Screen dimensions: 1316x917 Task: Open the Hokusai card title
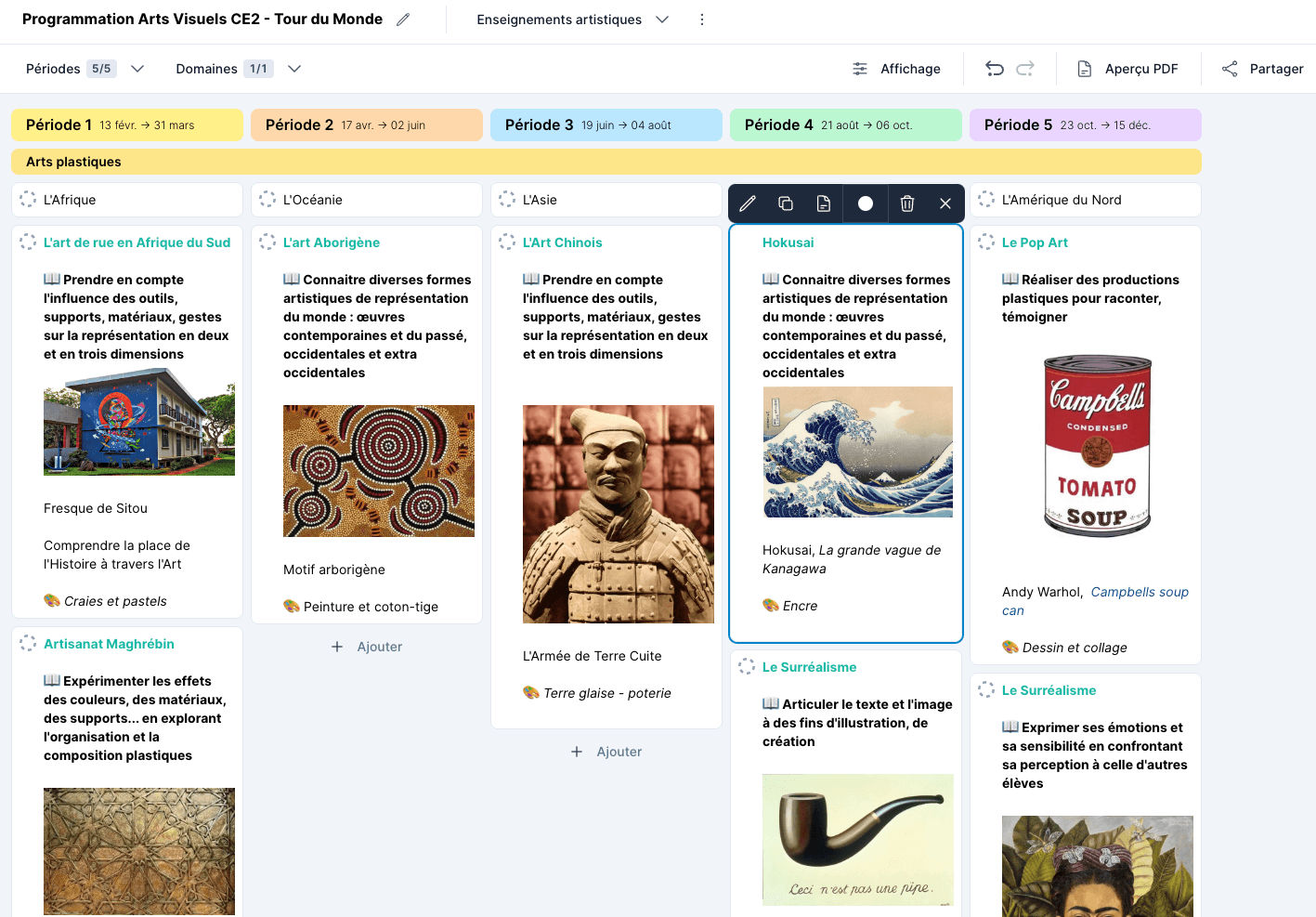(788, 242)
